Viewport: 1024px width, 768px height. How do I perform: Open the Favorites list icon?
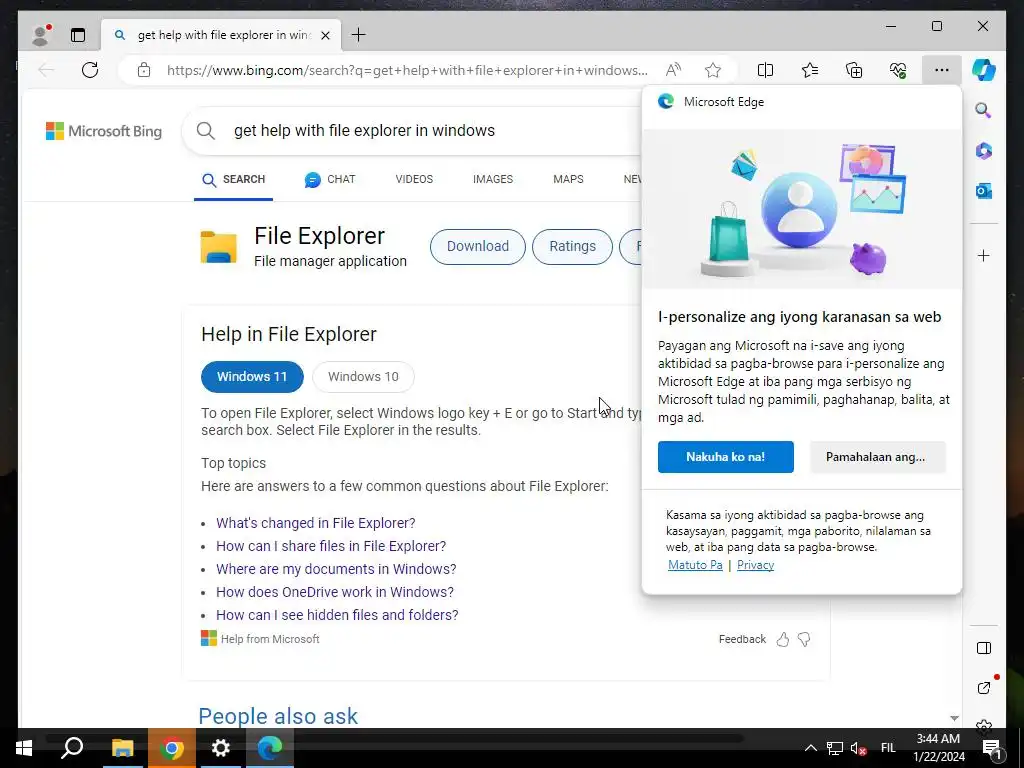pyautogui.click(x=810, y=70)
